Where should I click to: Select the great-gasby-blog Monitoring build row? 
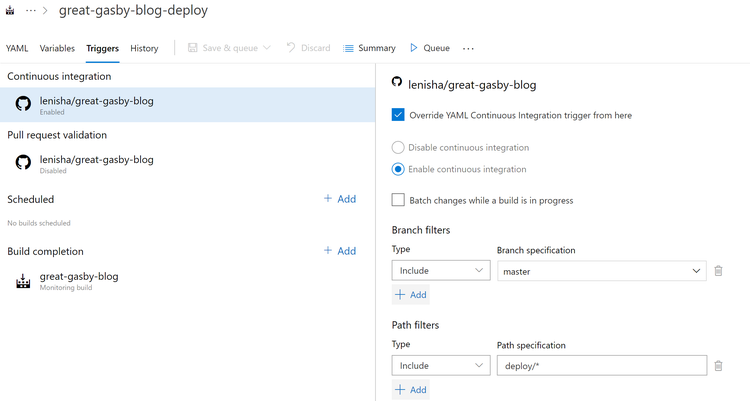[188, 281]
